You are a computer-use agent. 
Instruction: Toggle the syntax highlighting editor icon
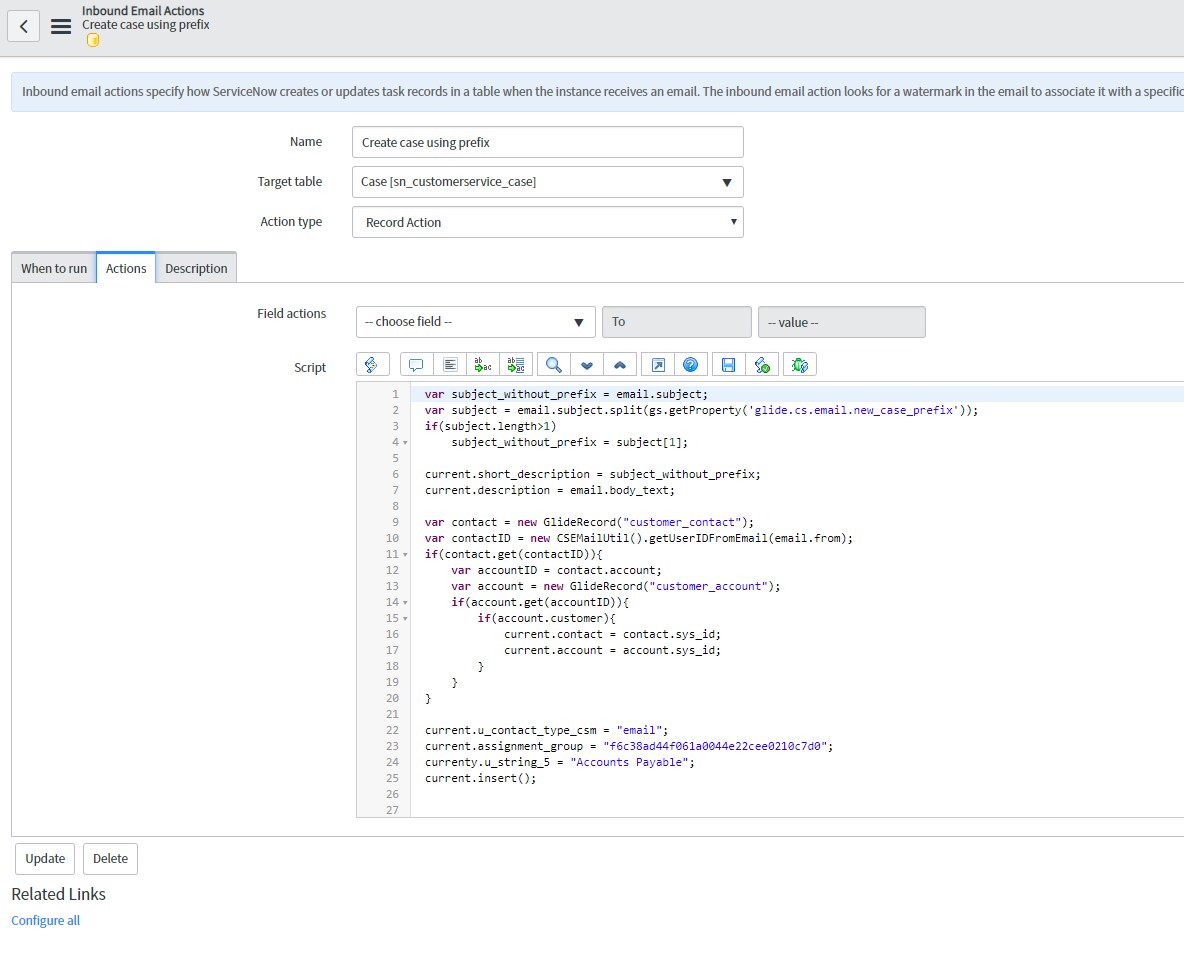(x=372, y=365)
